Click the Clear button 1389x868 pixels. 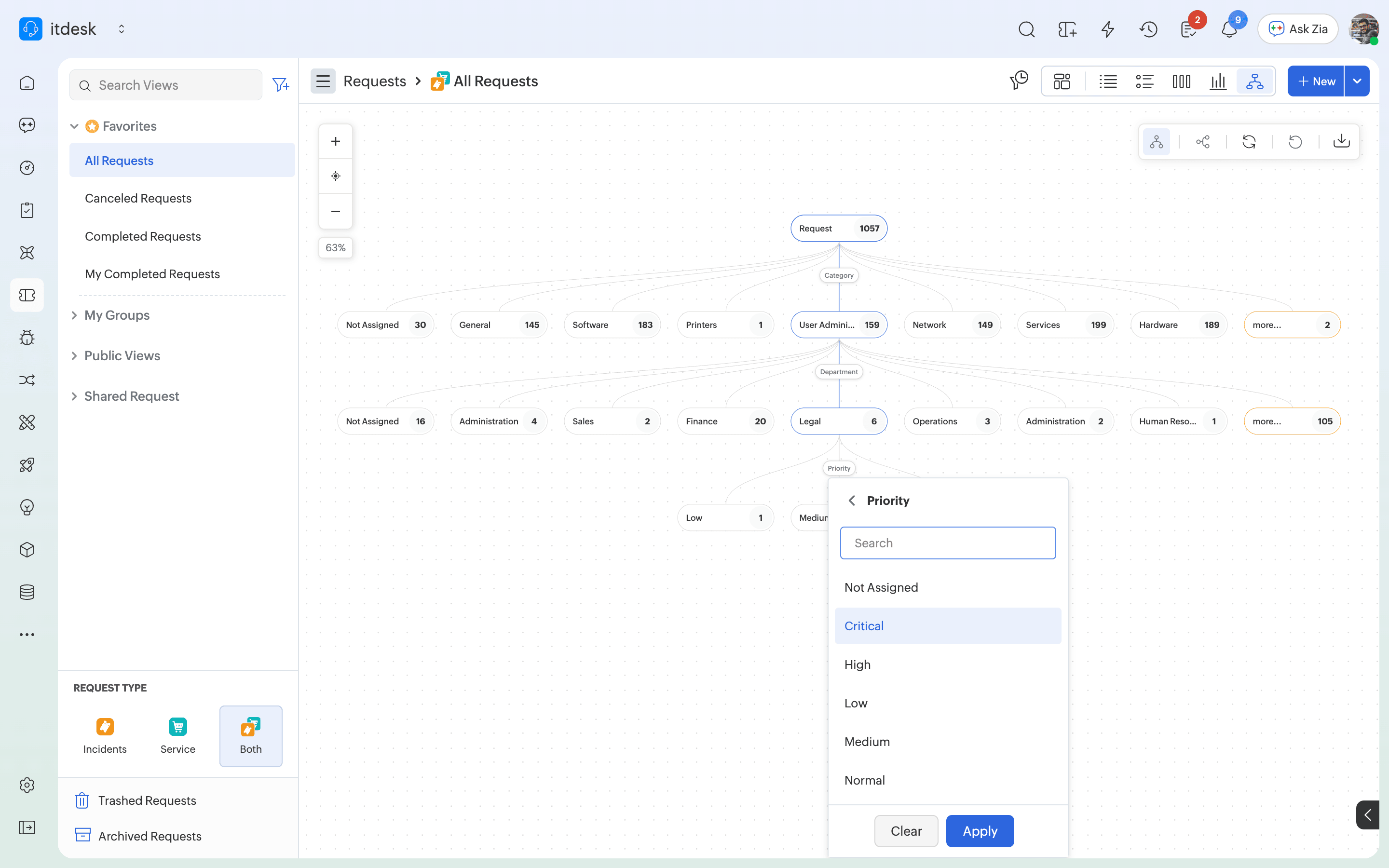906,831
